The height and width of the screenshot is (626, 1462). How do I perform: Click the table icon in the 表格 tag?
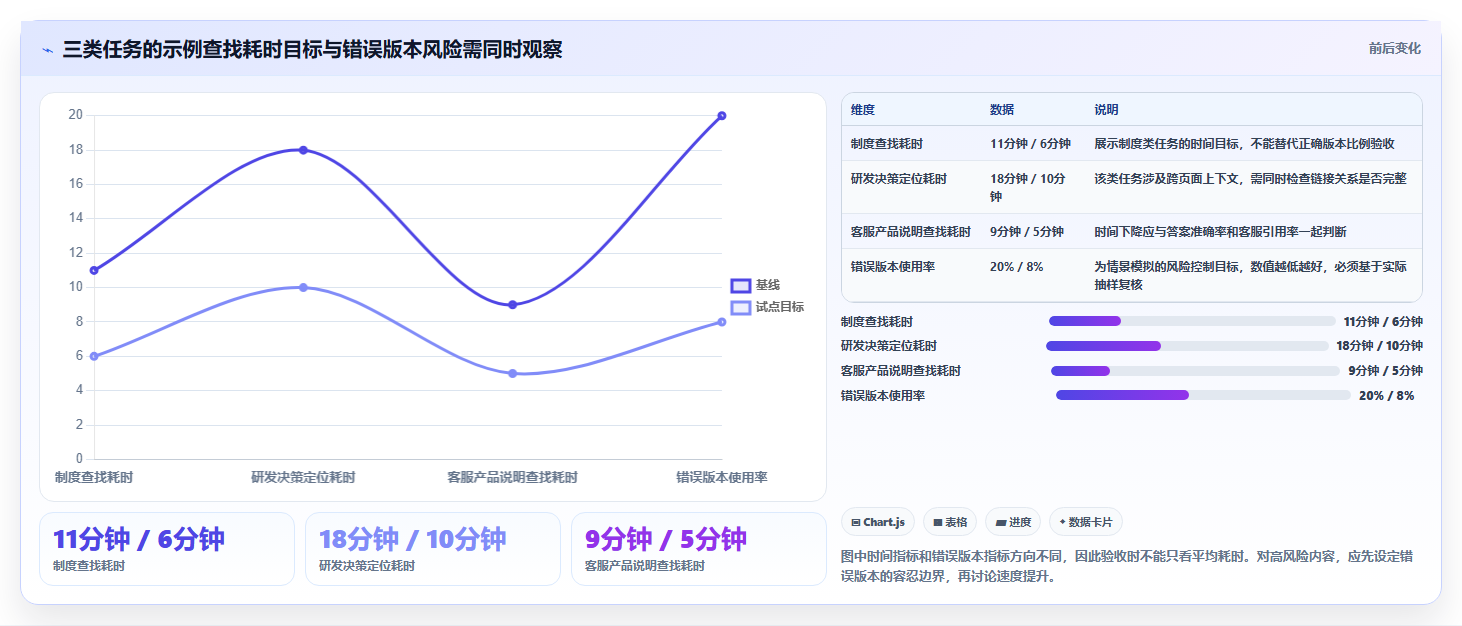[938, 522]
